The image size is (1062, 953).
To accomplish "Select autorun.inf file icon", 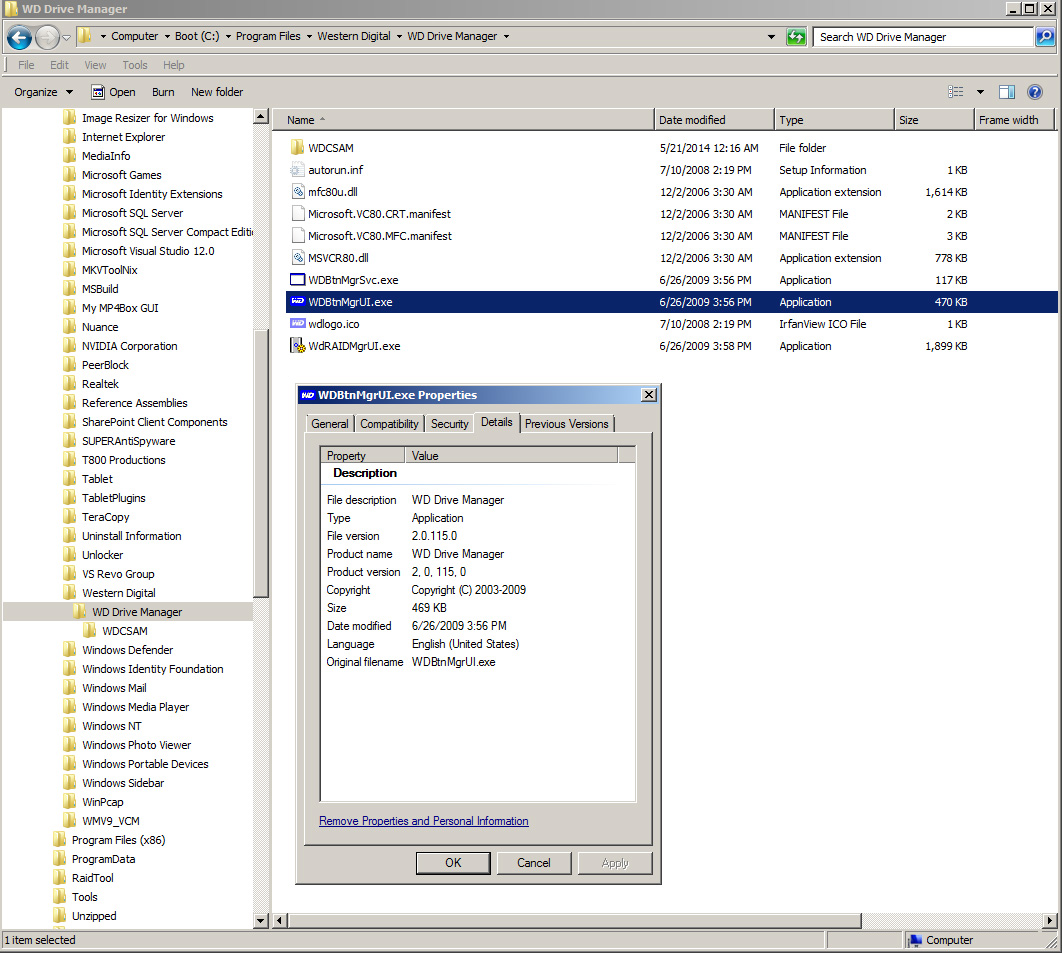I will tap(297, 170).
